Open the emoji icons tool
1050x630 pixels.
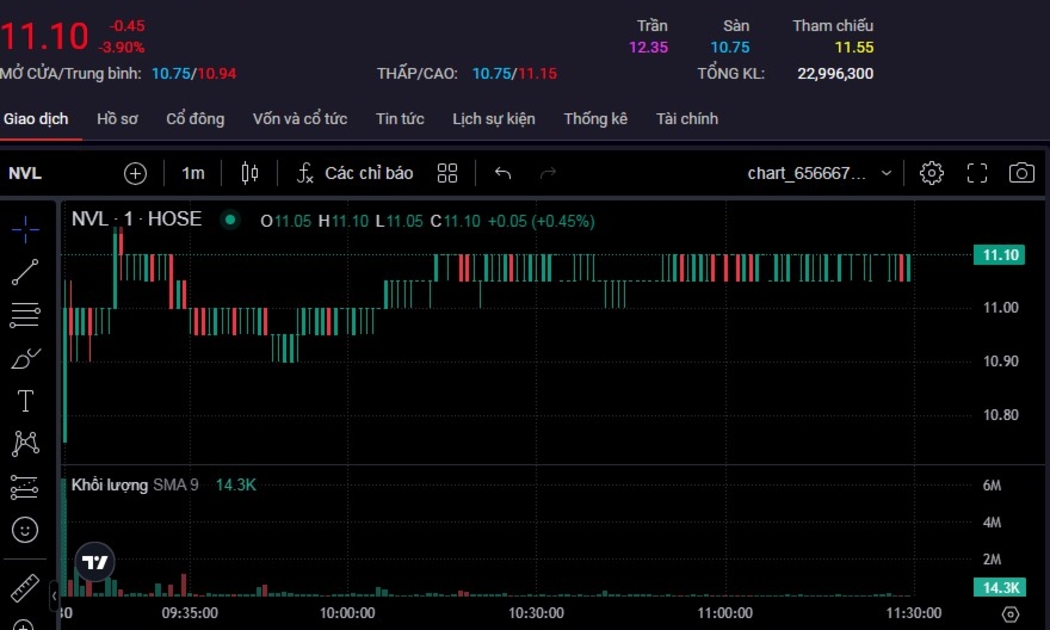tap(26, 529)
